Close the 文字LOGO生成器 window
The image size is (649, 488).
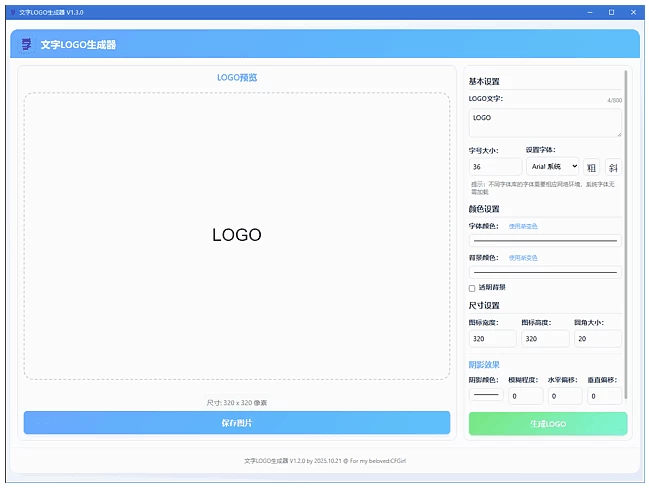(635, 12)
